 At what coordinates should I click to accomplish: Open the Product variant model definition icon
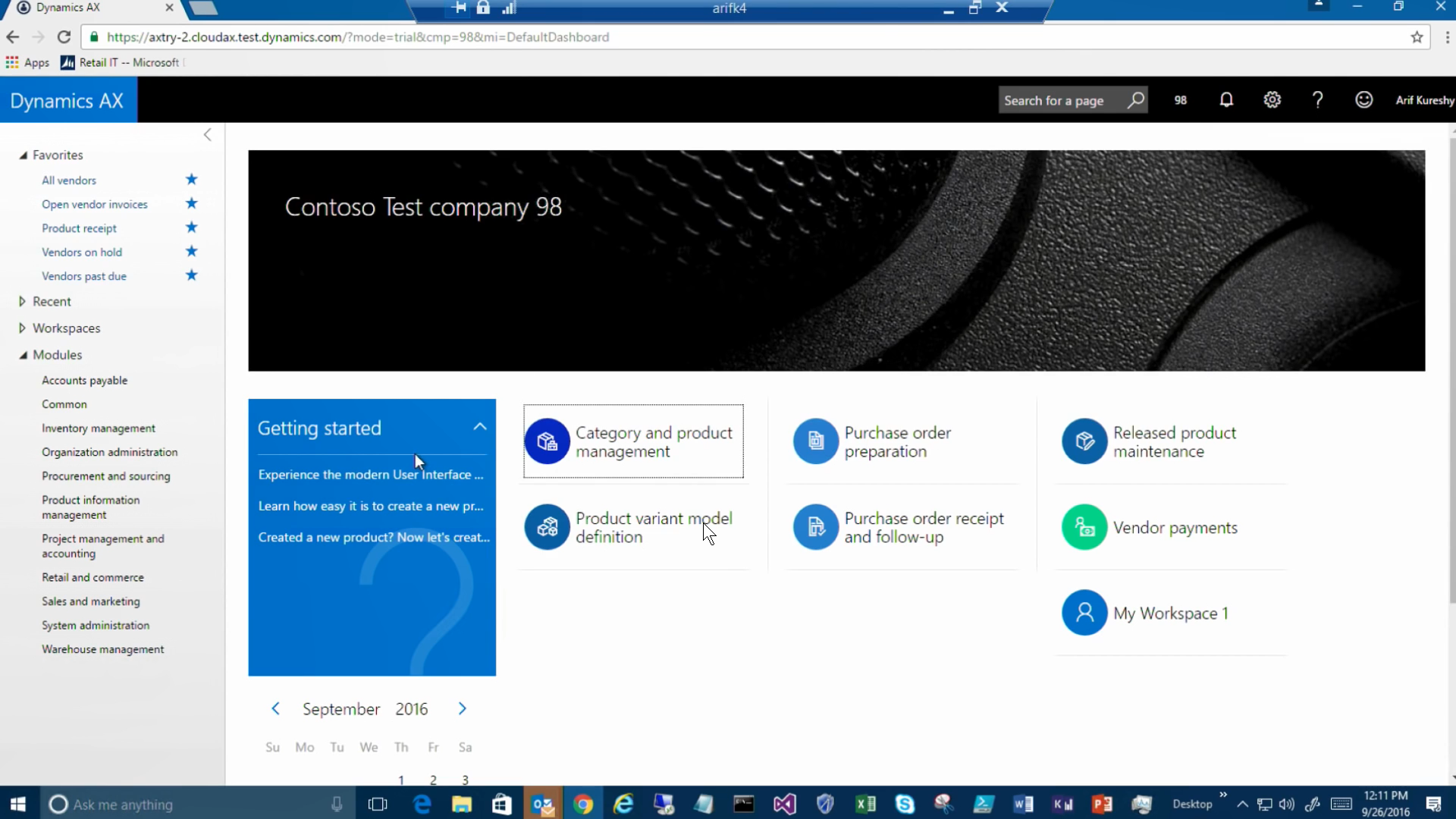pos(547,527)
